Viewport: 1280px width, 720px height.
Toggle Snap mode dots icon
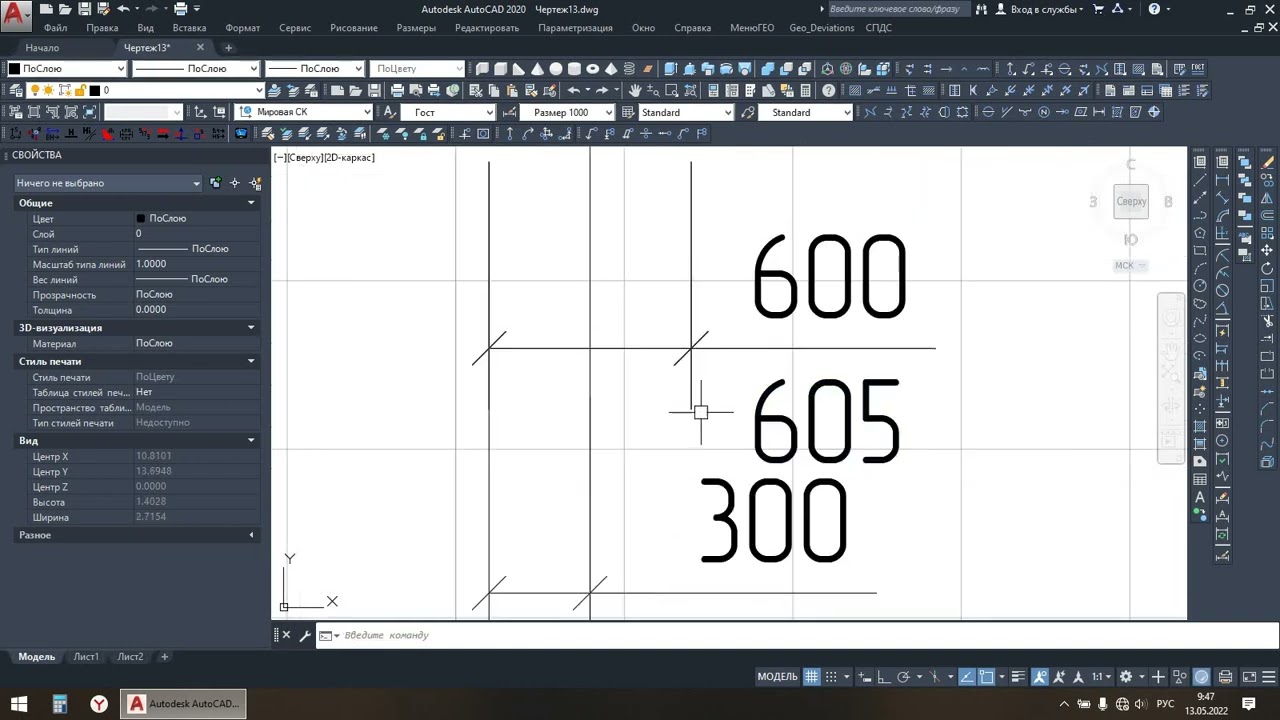coord(832,677)
